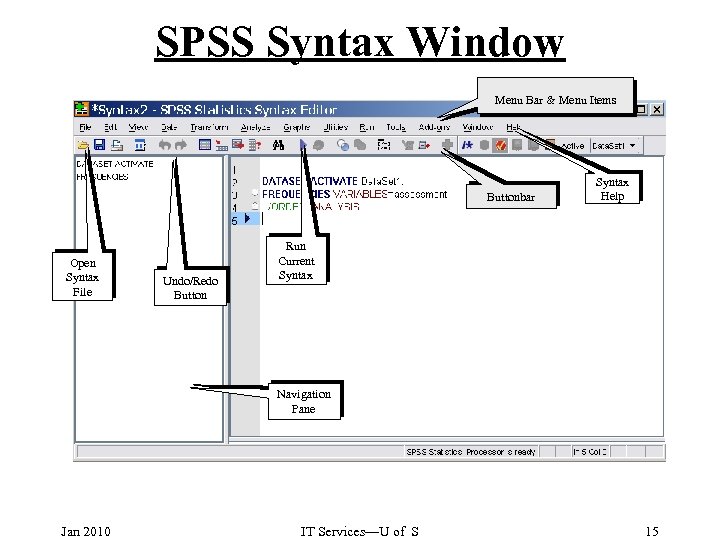Screen dimensions: 720x540
Task: Select DATASET ACTIVATE in the navigation pane
Action: (x=115, y=164)
